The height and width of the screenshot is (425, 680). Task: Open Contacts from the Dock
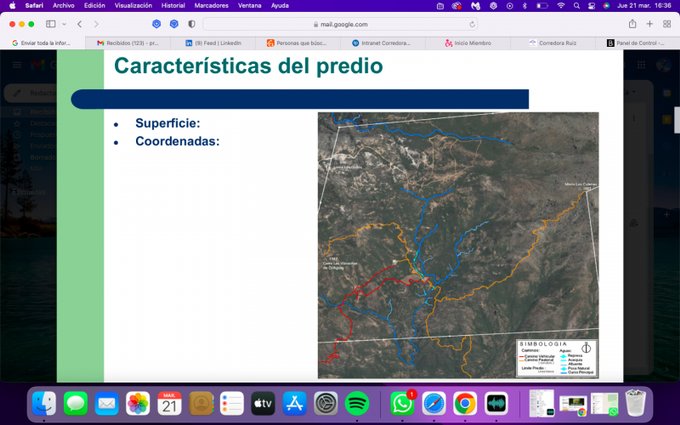[201, 404]
